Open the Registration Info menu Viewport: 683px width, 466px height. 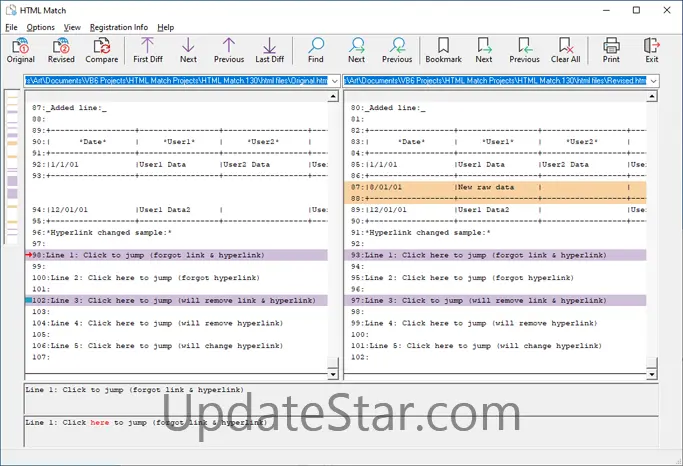pos(119,27)
